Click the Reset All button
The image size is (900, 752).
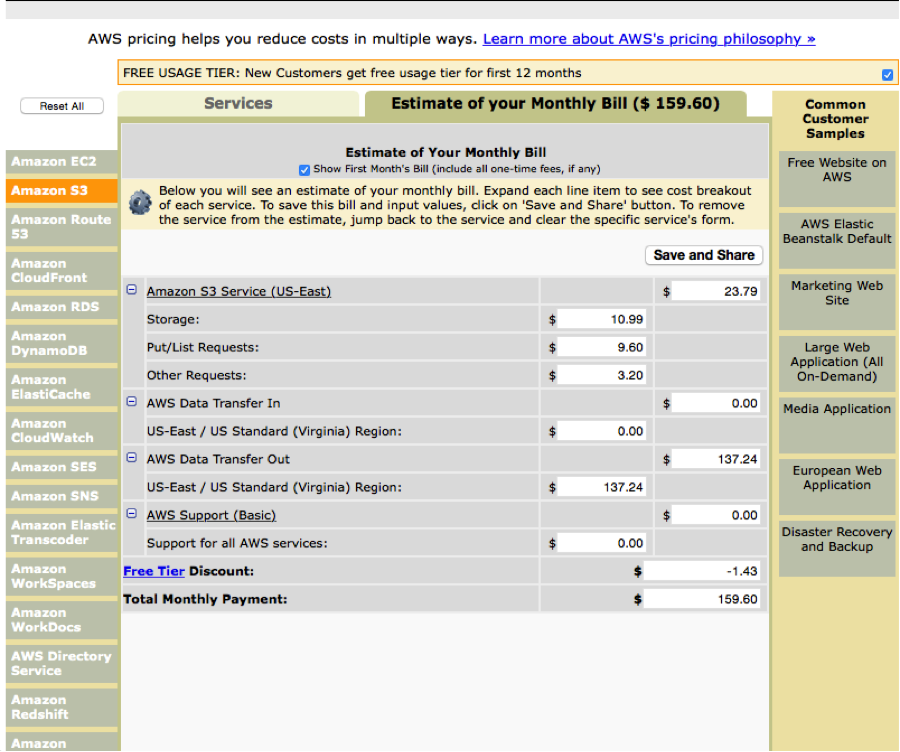click(x=62, y=106)
